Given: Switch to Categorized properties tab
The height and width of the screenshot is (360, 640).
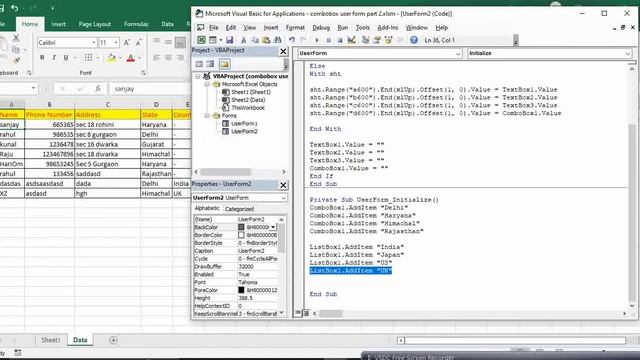Looking at the screenshot, I should [239, 209].
